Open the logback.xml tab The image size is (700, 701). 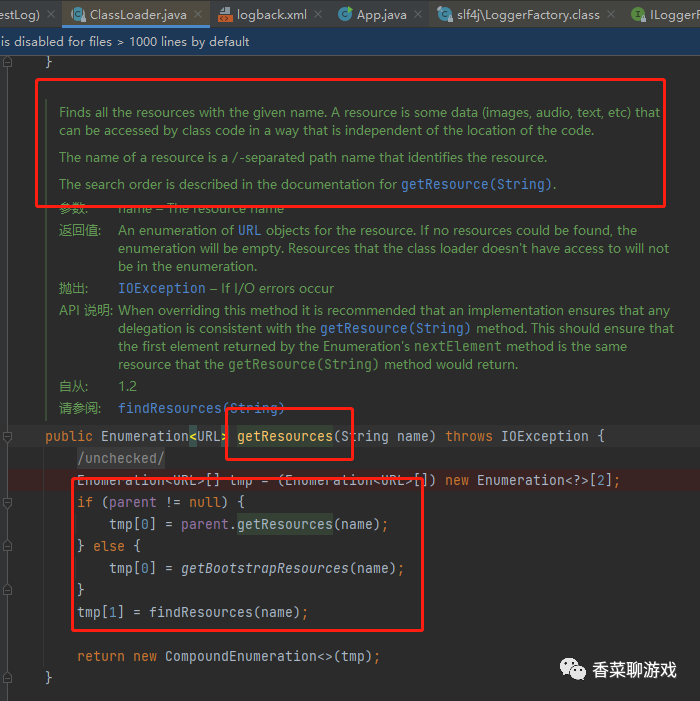tap(272, 15)
